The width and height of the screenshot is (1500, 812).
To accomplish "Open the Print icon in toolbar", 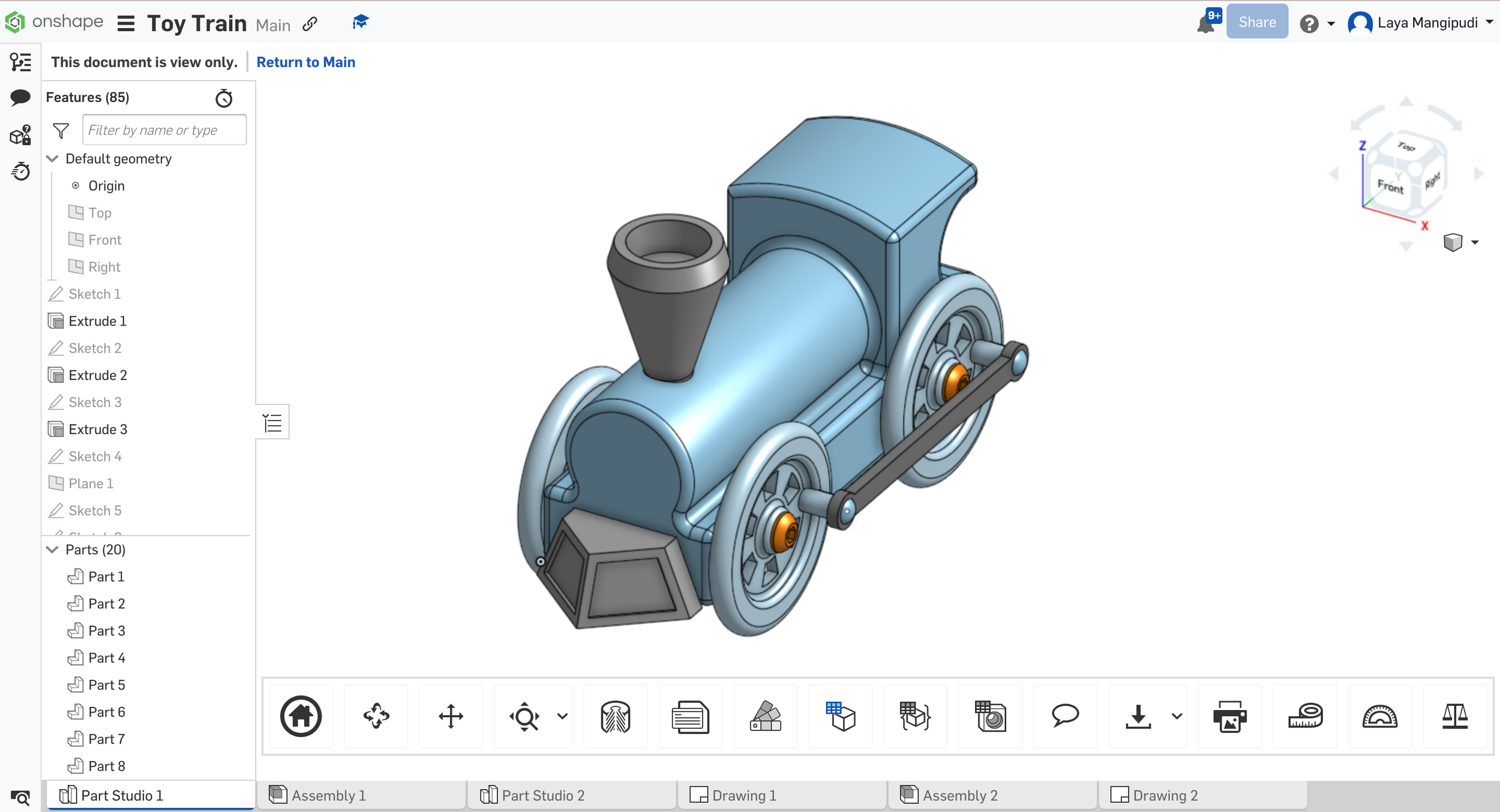I will click(x=1229, y=715).
